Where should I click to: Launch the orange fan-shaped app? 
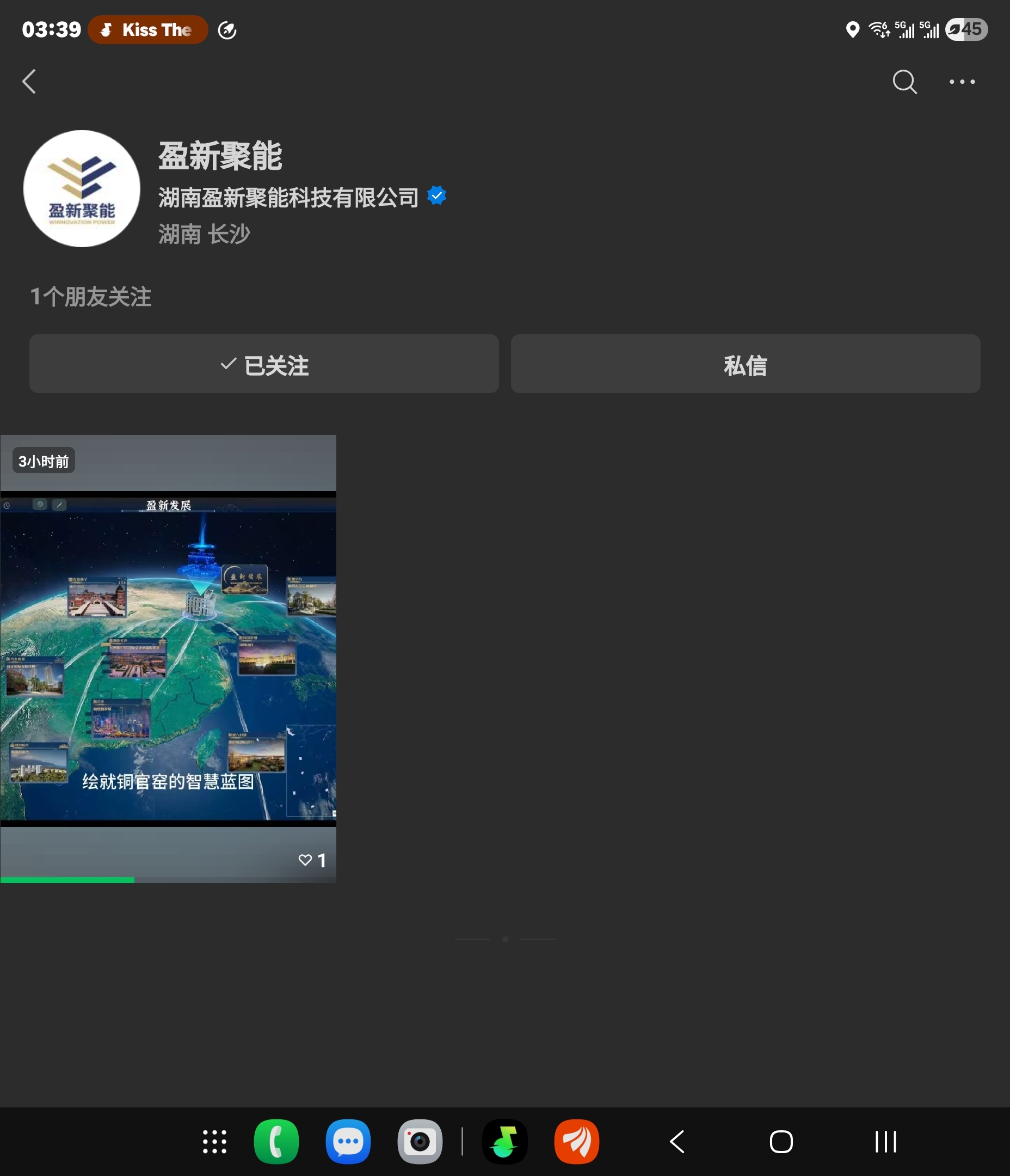[576, 1141]
